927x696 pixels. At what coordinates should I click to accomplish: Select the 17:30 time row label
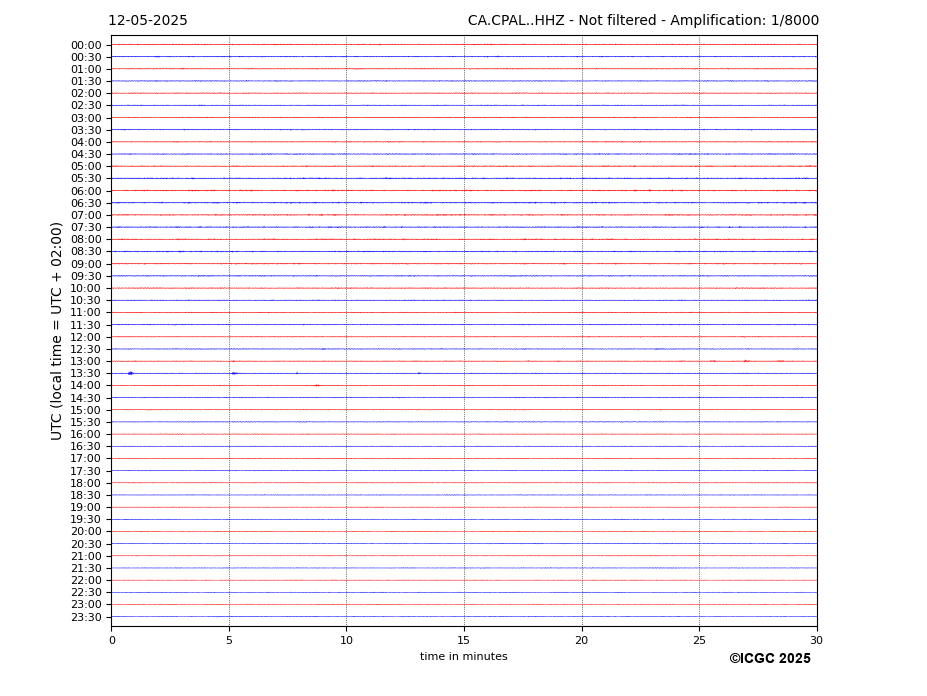86,471
